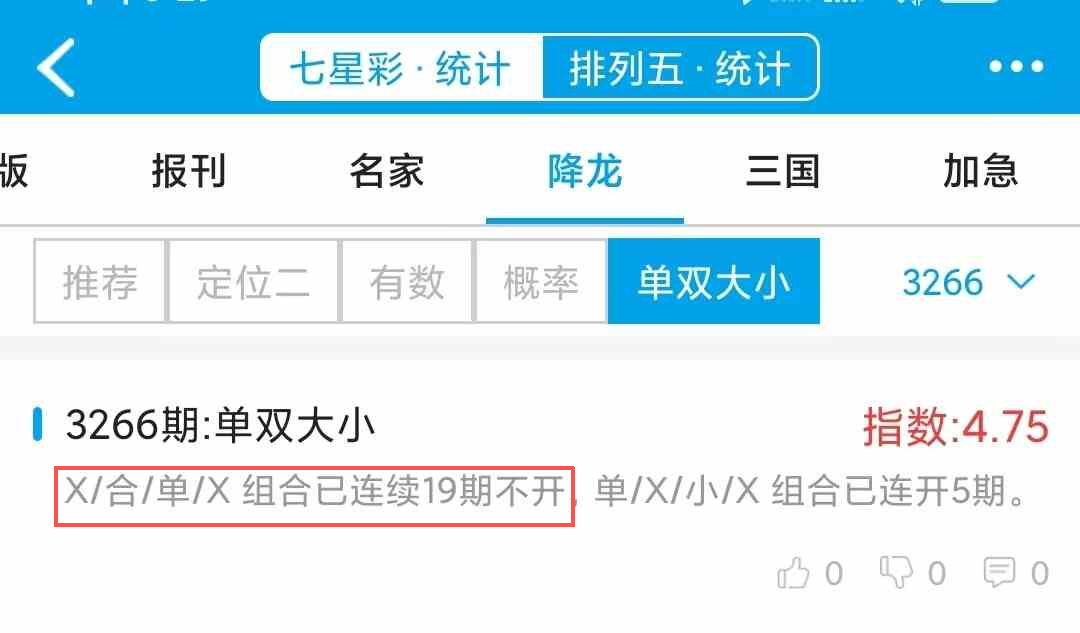Select the 有数 filter button
Image resolution: width=1080 pixels, height=633 pixels.
(406, 281)
